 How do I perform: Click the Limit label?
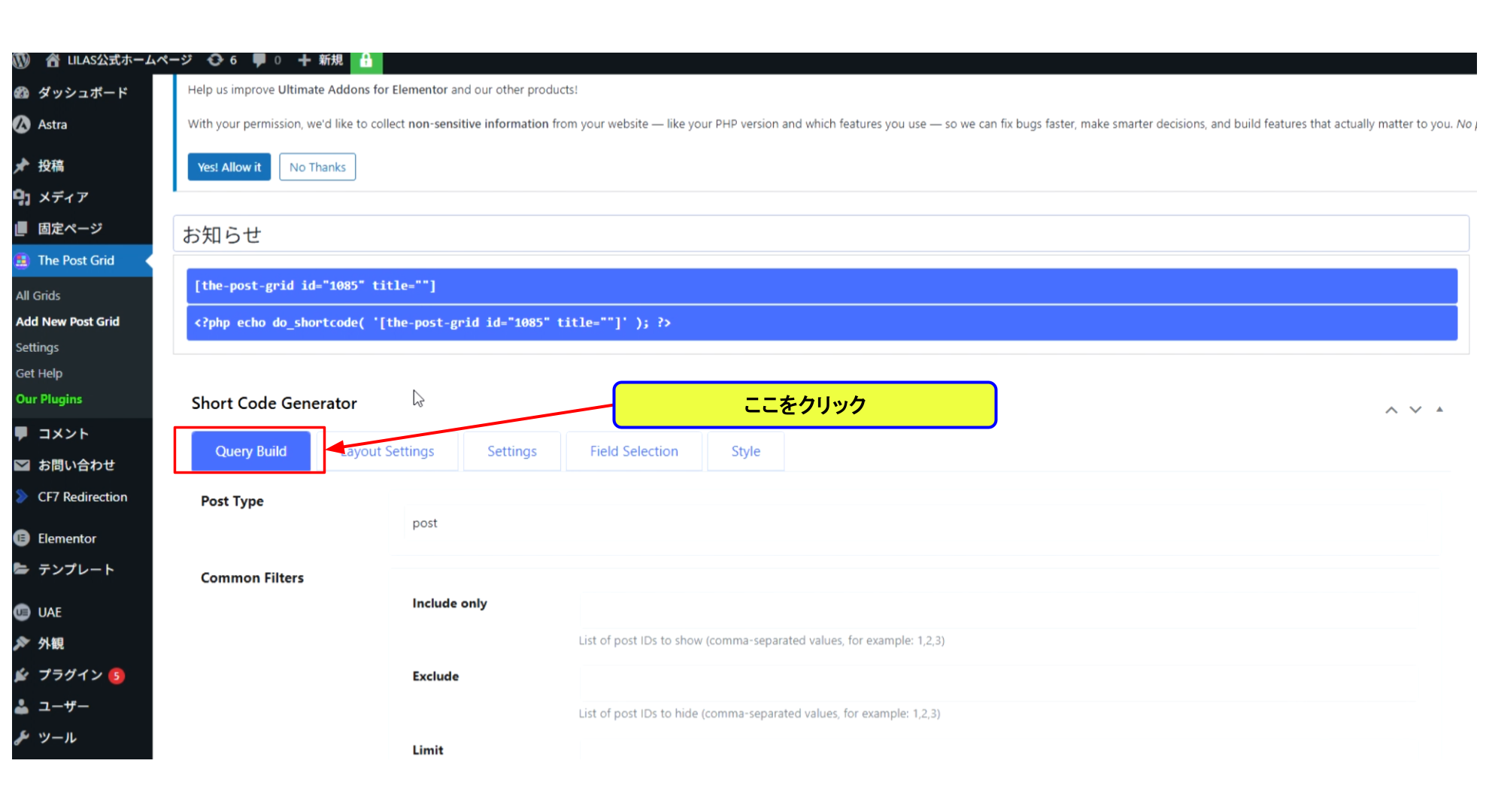click(x=427, y=750)
